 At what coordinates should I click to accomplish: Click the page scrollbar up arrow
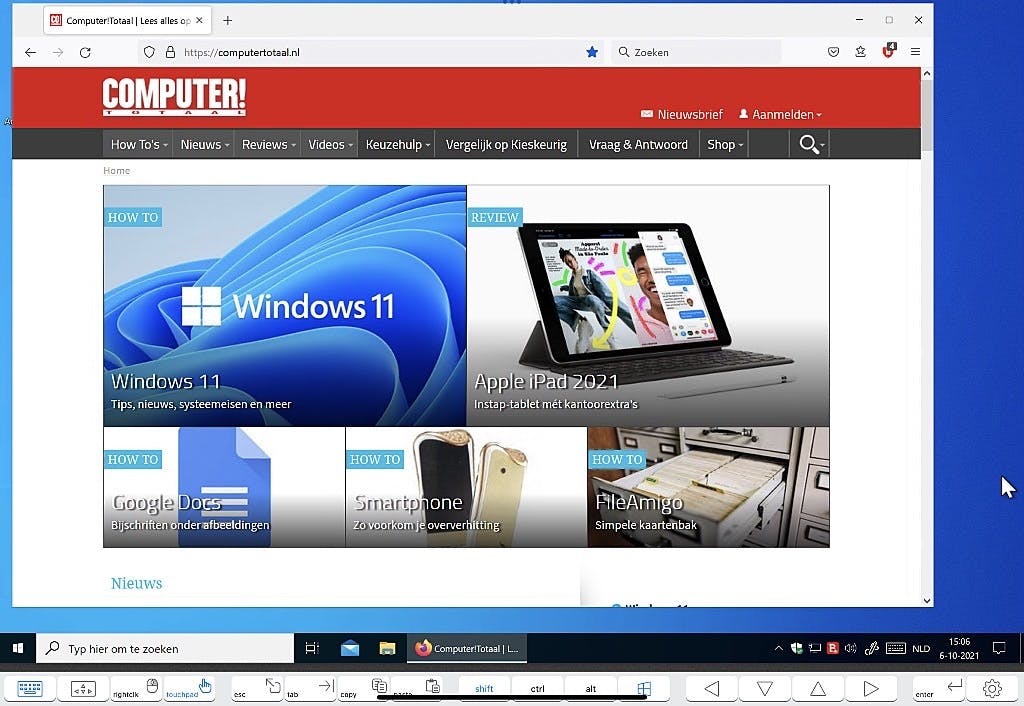pos(927,74)
